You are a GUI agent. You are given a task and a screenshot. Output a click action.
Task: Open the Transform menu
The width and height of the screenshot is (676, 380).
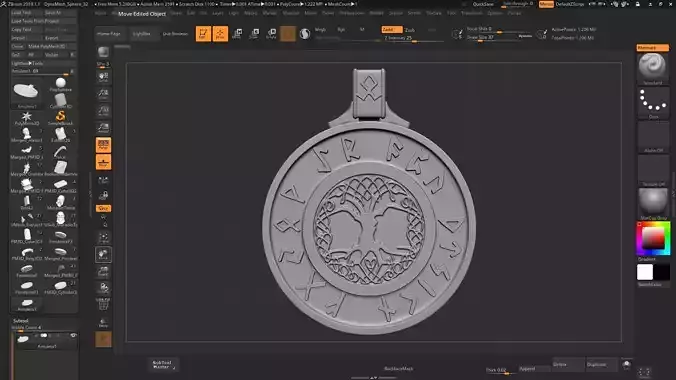[472, 13]
